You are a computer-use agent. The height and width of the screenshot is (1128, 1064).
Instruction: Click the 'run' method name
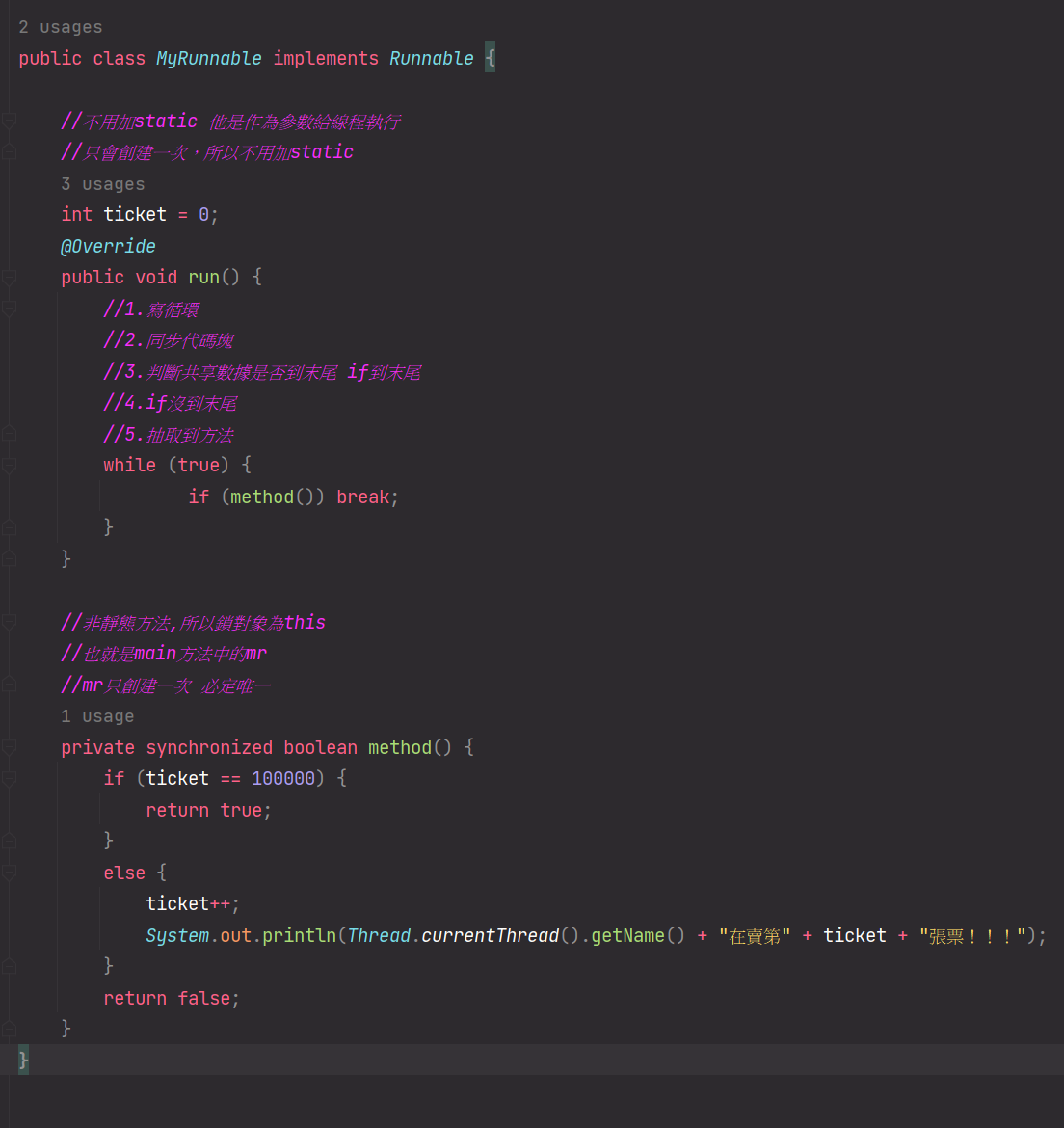[x=203, y=277]
